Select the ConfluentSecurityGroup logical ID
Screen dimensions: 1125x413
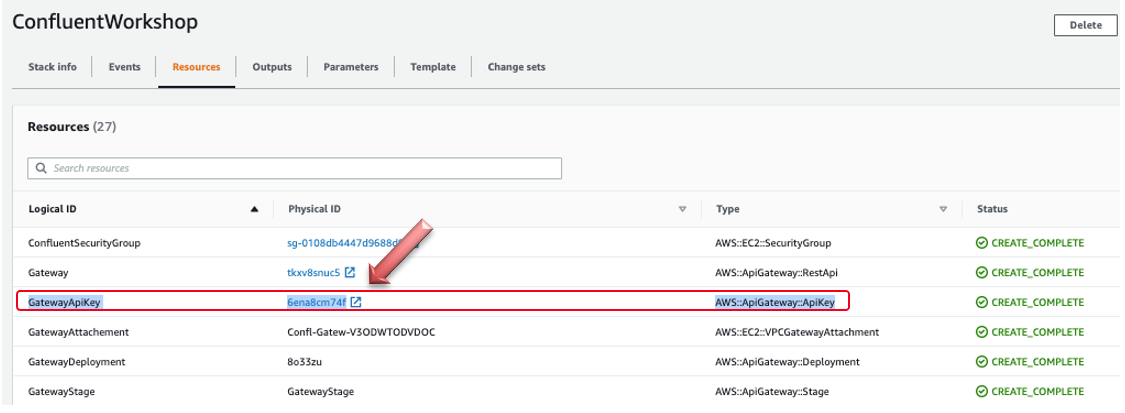(x=85, y=243)
